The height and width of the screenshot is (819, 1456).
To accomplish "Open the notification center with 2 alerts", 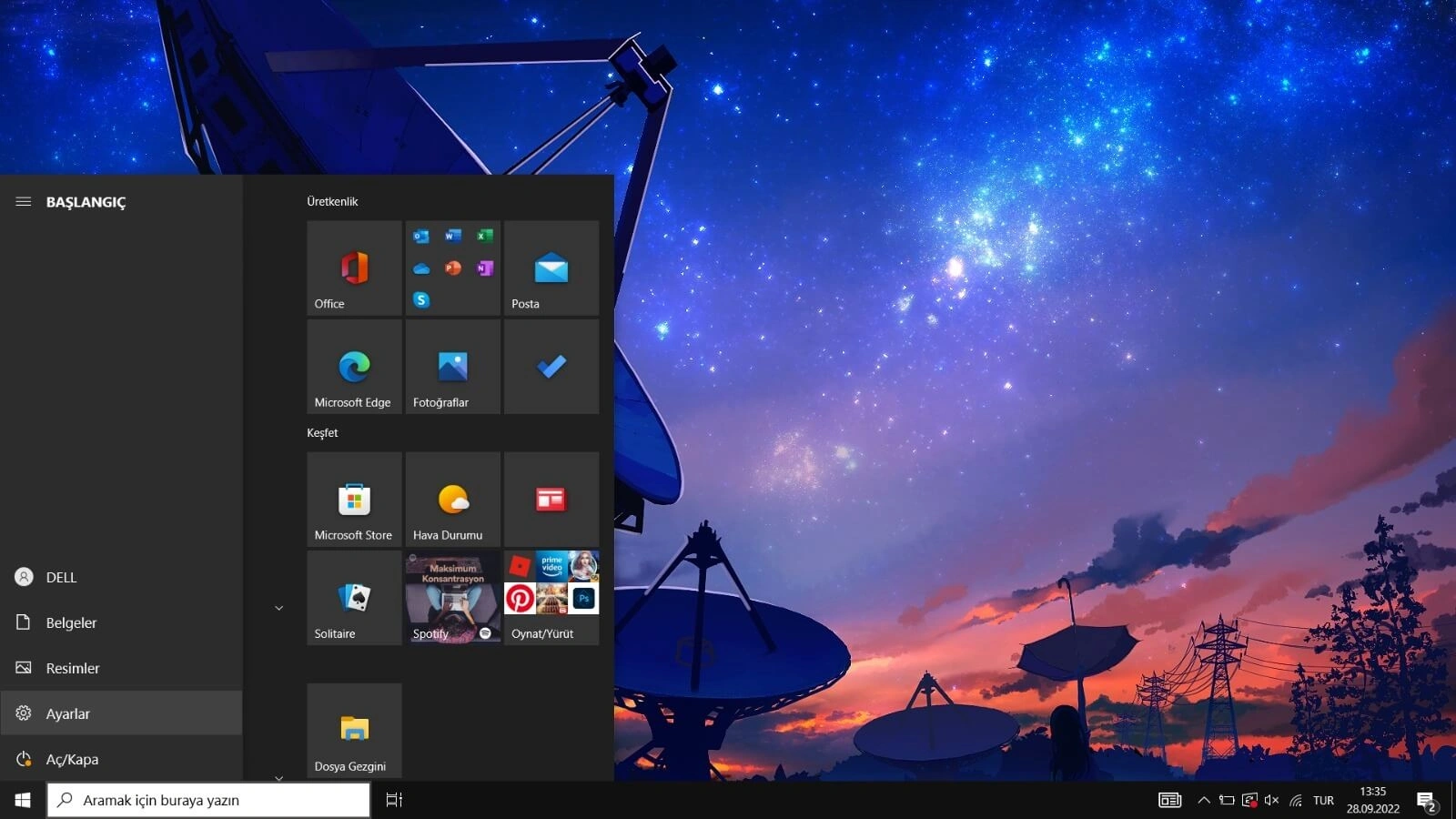I will click(x=1427, y=801).
